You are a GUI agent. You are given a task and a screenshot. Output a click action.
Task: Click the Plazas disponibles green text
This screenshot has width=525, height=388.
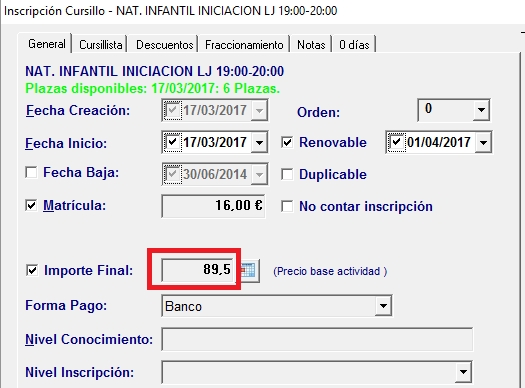pyautogui.click(x=153, y=89)
